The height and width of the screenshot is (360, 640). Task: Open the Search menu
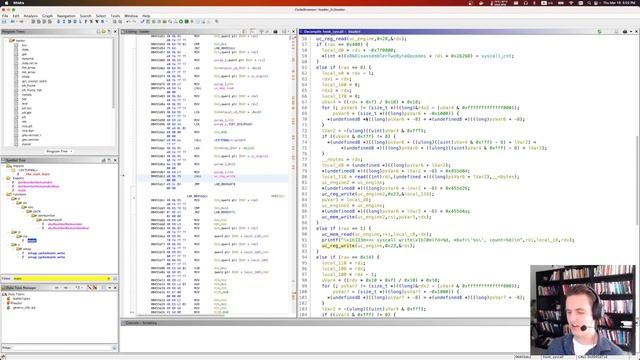pyautogui.click(x=85, y=16)
